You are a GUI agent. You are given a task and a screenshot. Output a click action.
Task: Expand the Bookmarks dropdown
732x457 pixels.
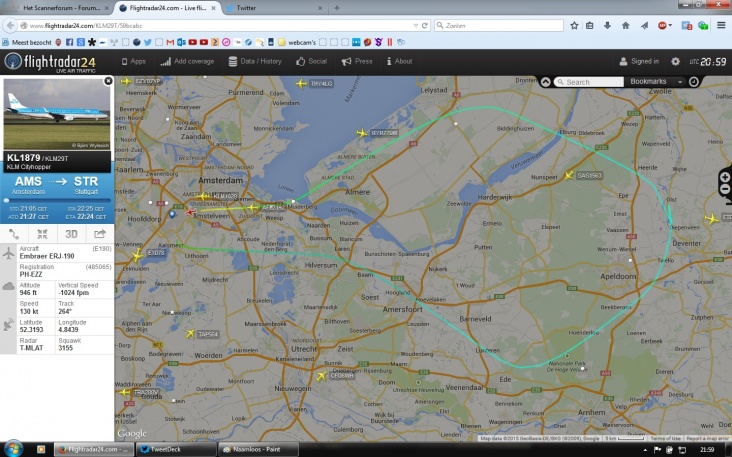(655, 81)
